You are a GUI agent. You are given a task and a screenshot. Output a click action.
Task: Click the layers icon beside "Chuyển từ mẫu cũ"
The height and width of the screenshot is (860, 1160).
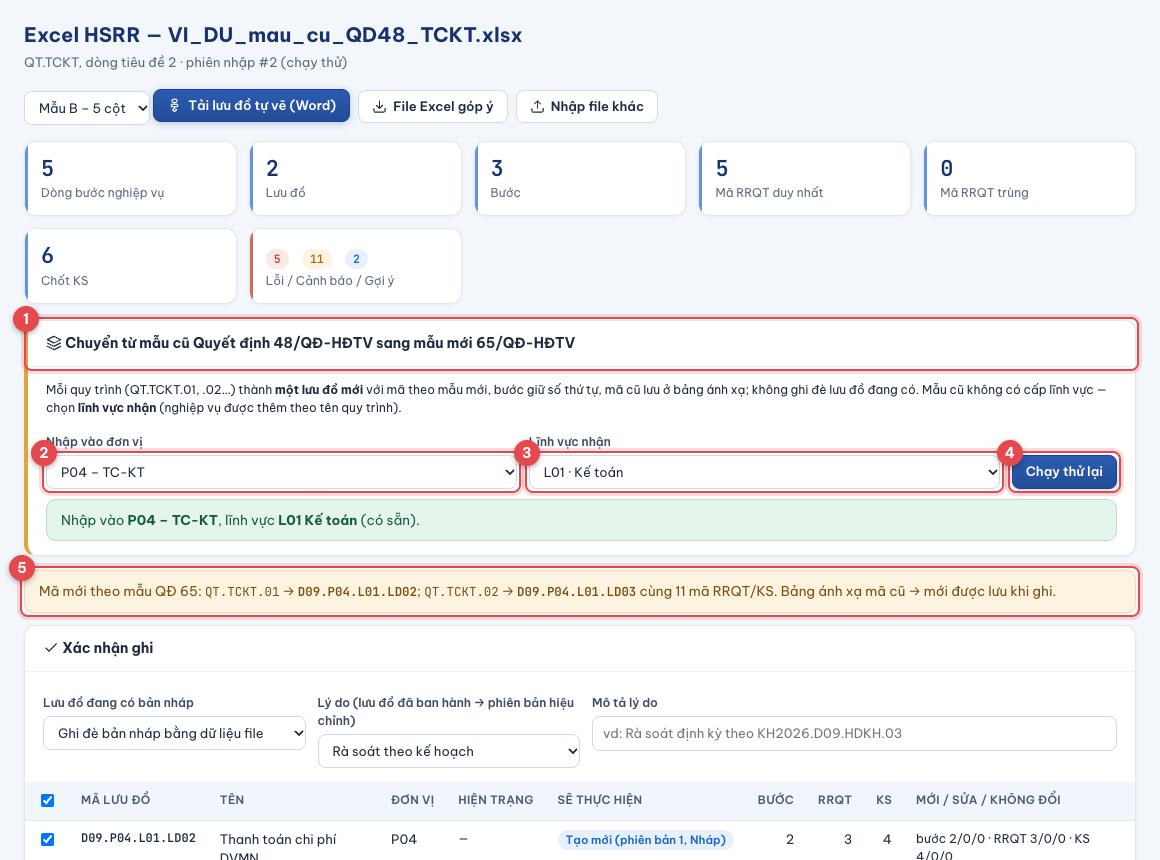pos(53,343)
